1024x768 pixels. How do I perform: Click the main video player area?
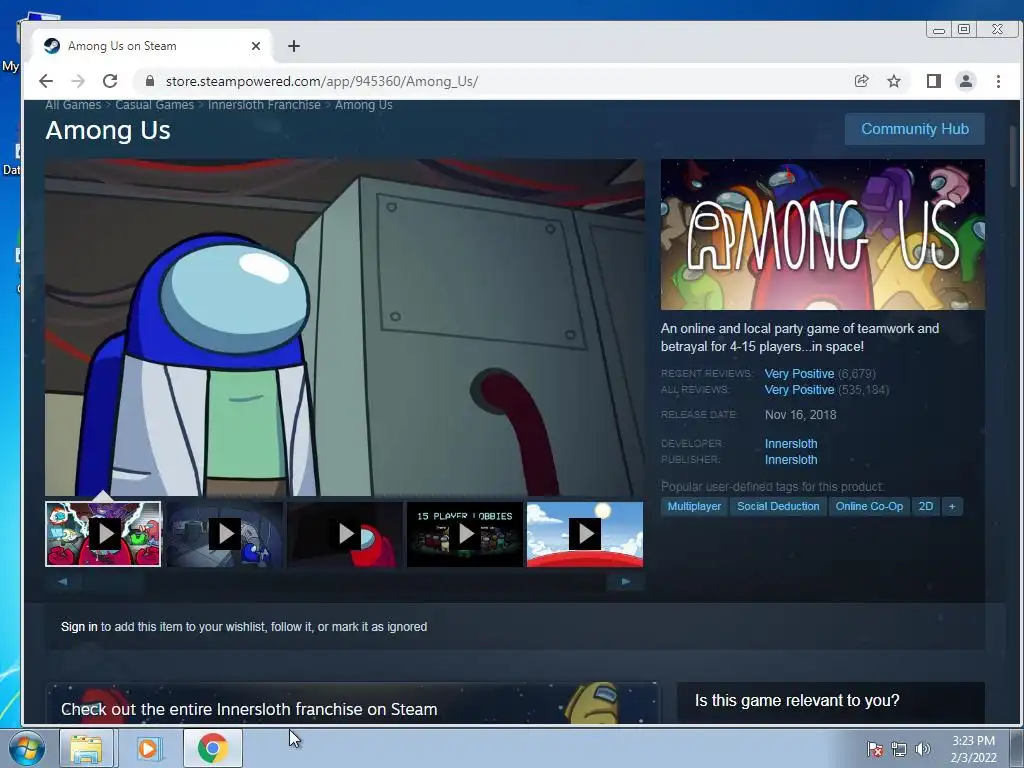(345, 327)
